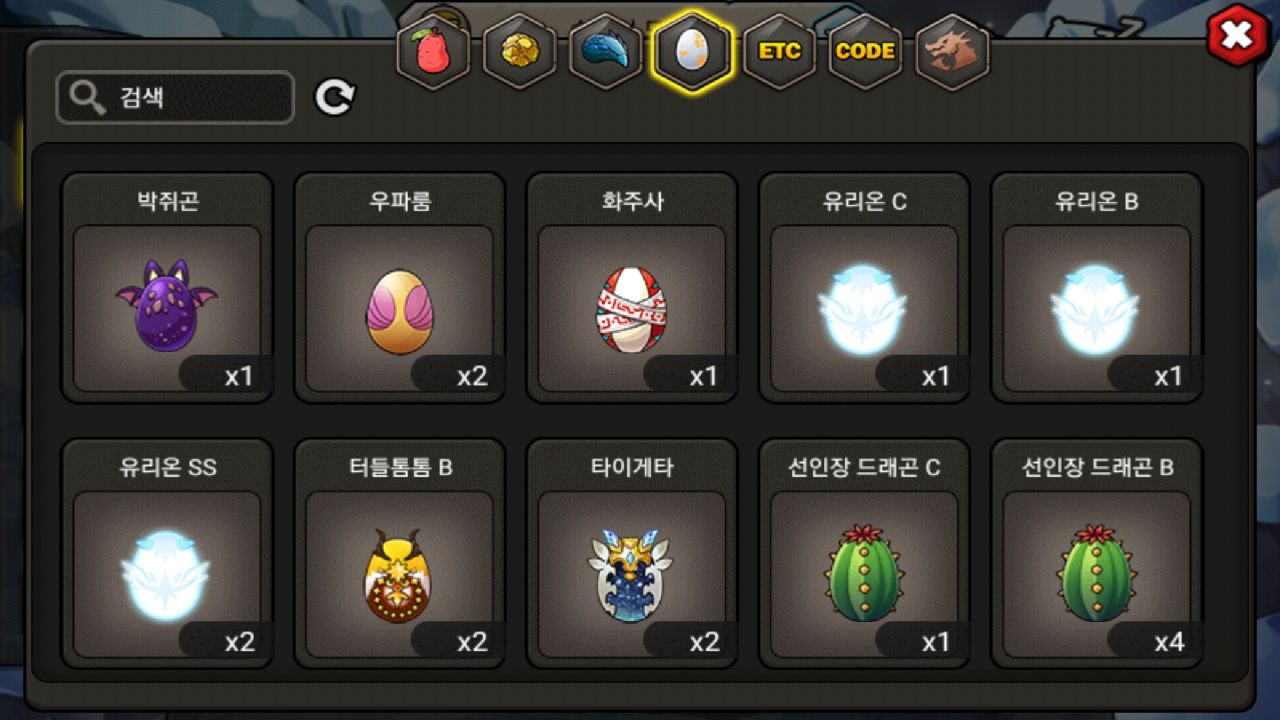Open the blue feather wing tab
The height and width of the screenshot is (720, 1280).
[605, 52]
